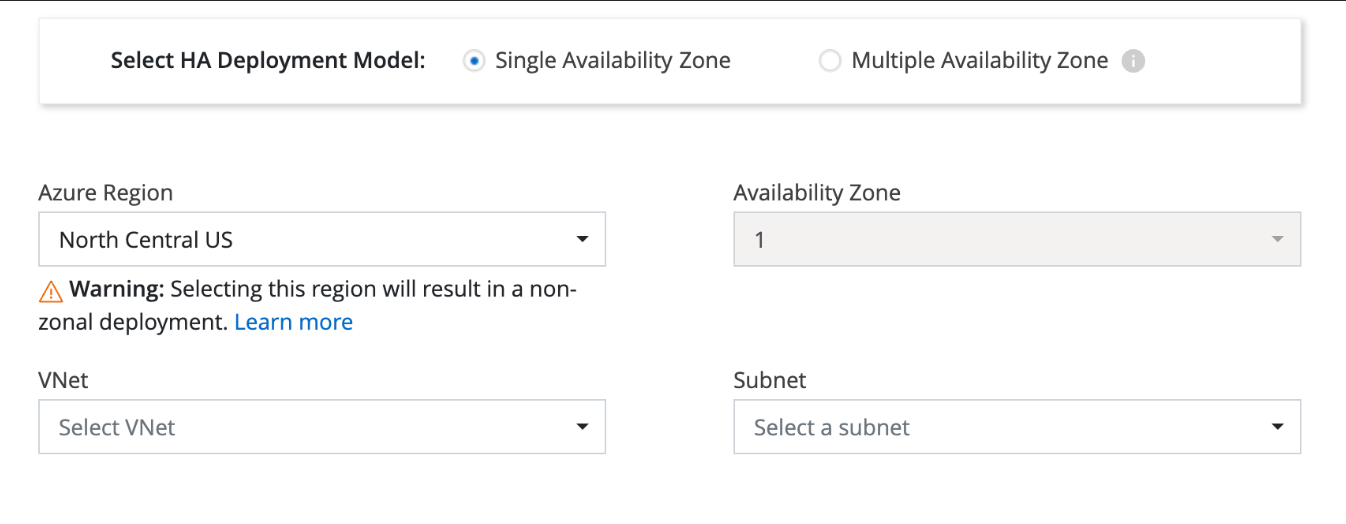Click the "Select HA Deployment Model" heading
Viewport: 1346px width, 524px height.
268,61
